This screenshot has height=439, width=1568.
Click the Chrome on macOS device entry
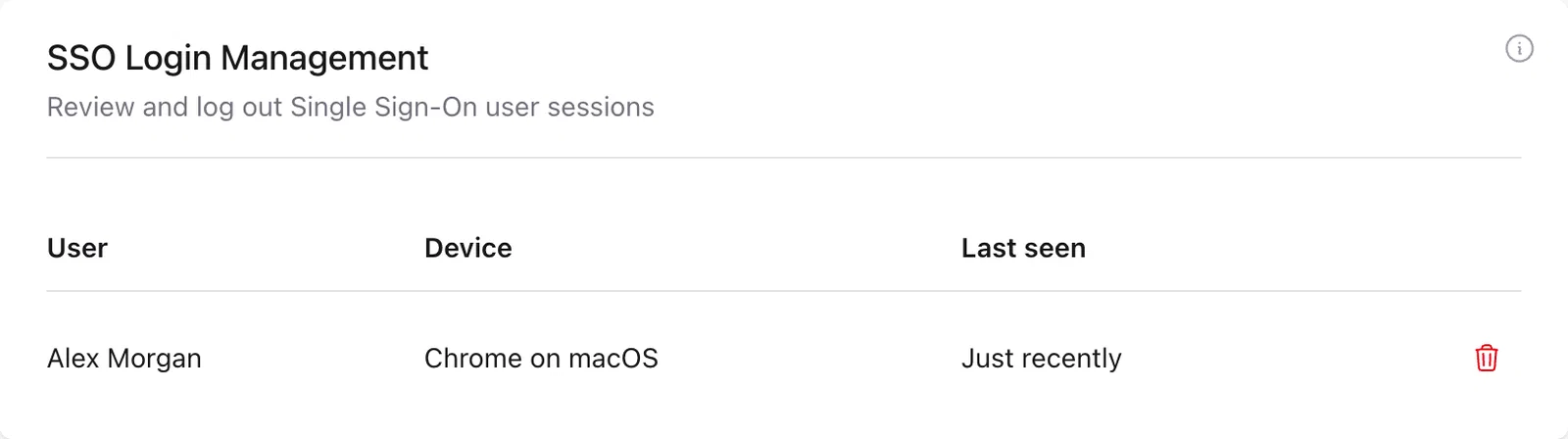541,359
